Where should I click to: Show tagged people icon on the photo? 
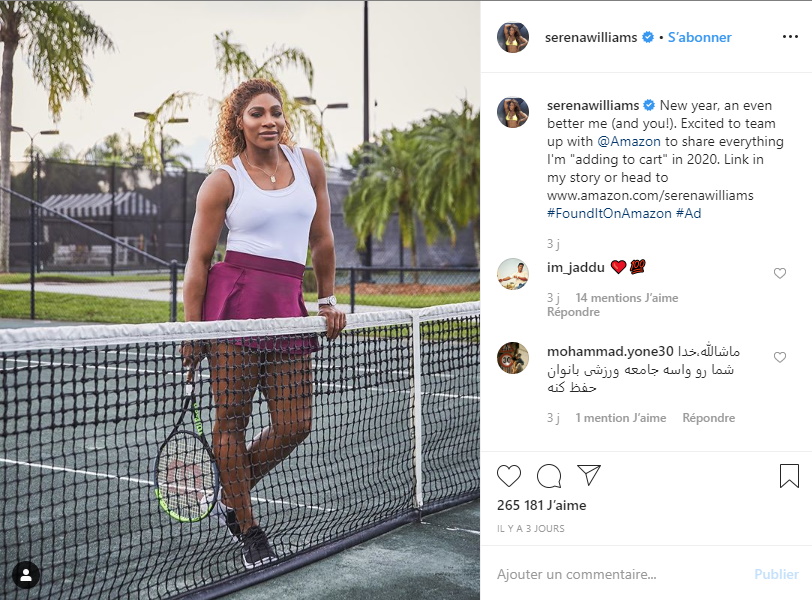coord(26,575)
